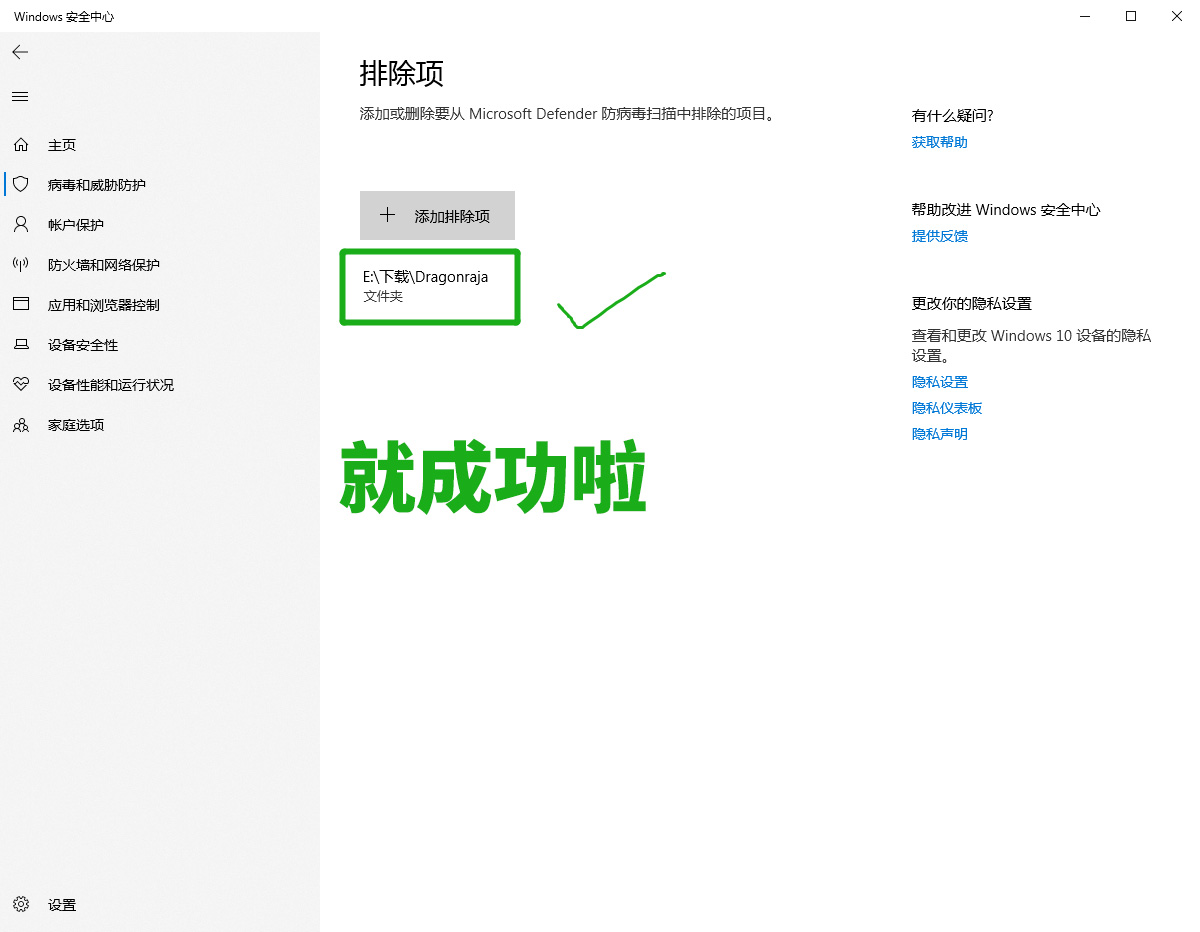Click the device performance heart icon
Screen dimensions: 1200x932
[21, 385]
